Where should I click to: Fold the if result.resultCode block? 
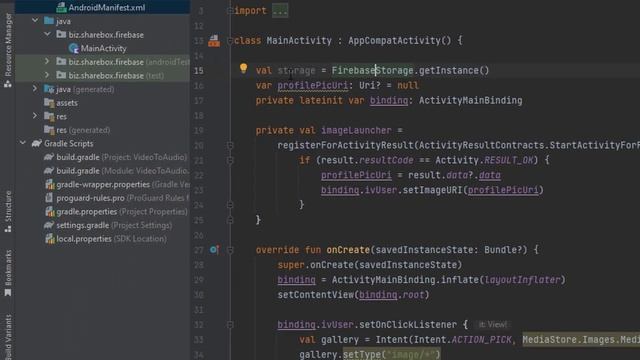point(230,160)
